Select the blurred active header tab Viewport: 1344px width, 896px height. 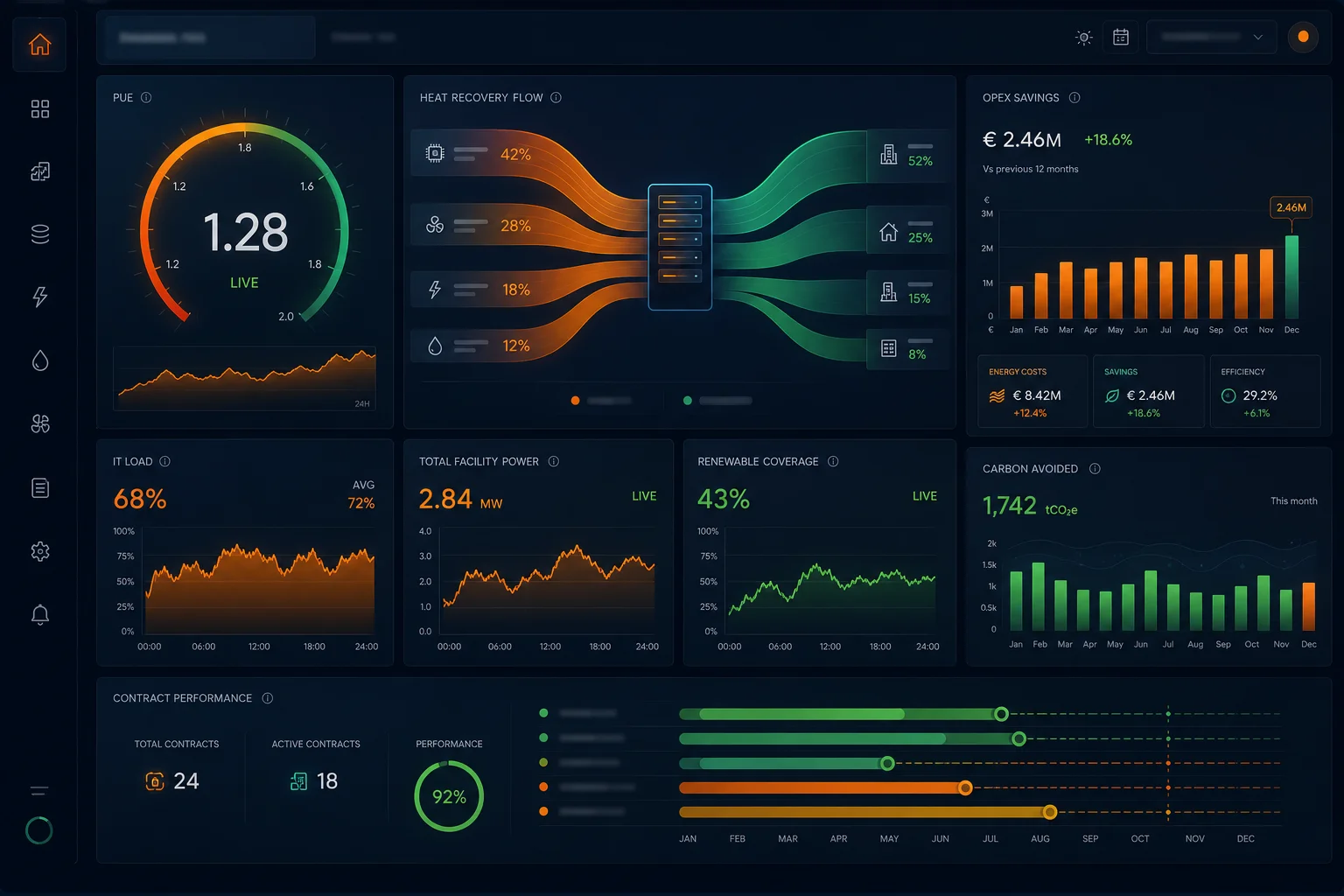click(210, 38)
